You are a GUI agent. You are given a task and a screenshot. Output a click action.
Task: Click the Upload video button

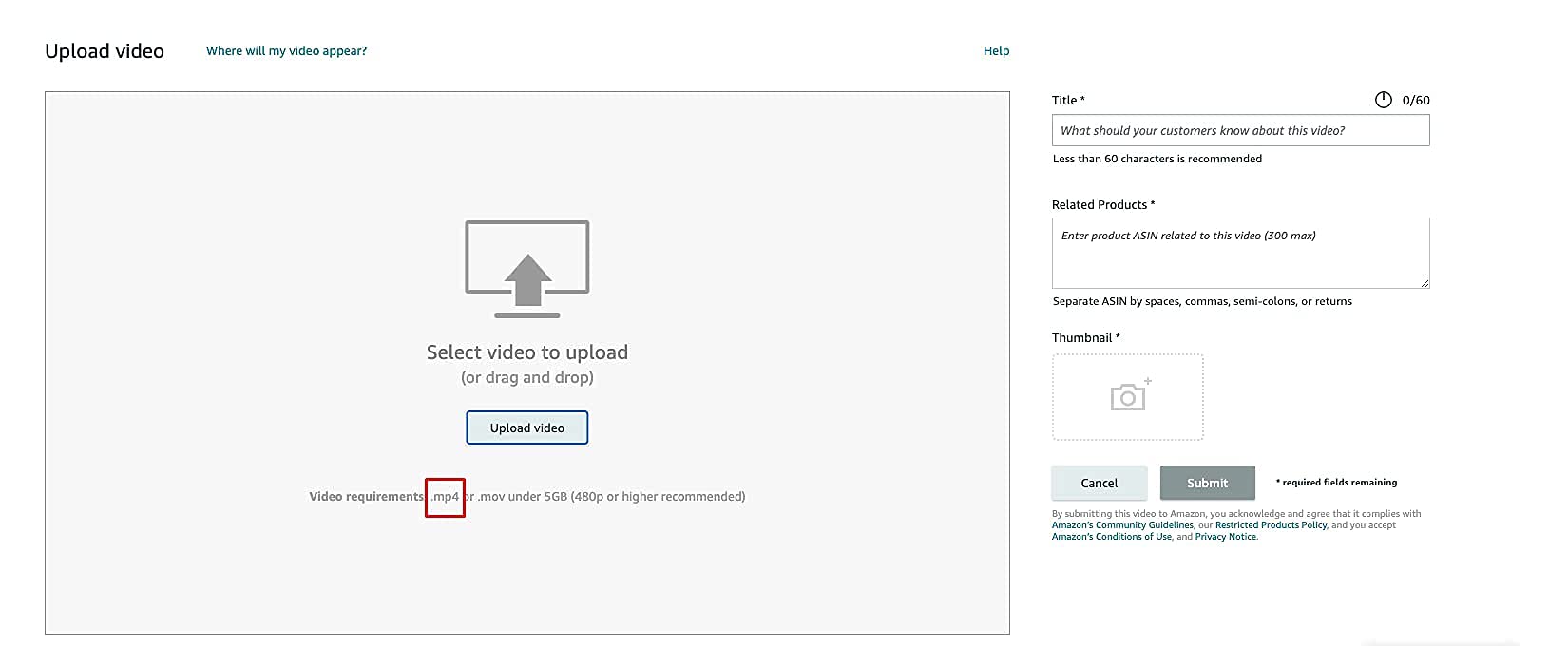tap(527, 427)
